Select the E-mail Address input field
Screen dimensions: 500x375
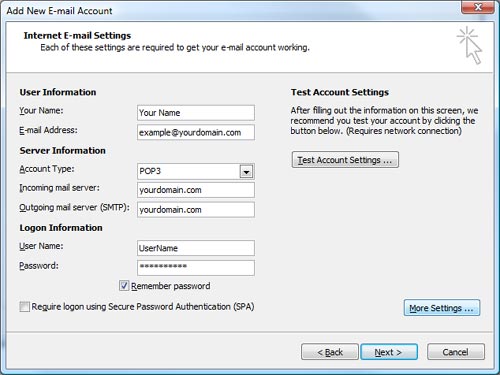[x=196, y=132]
